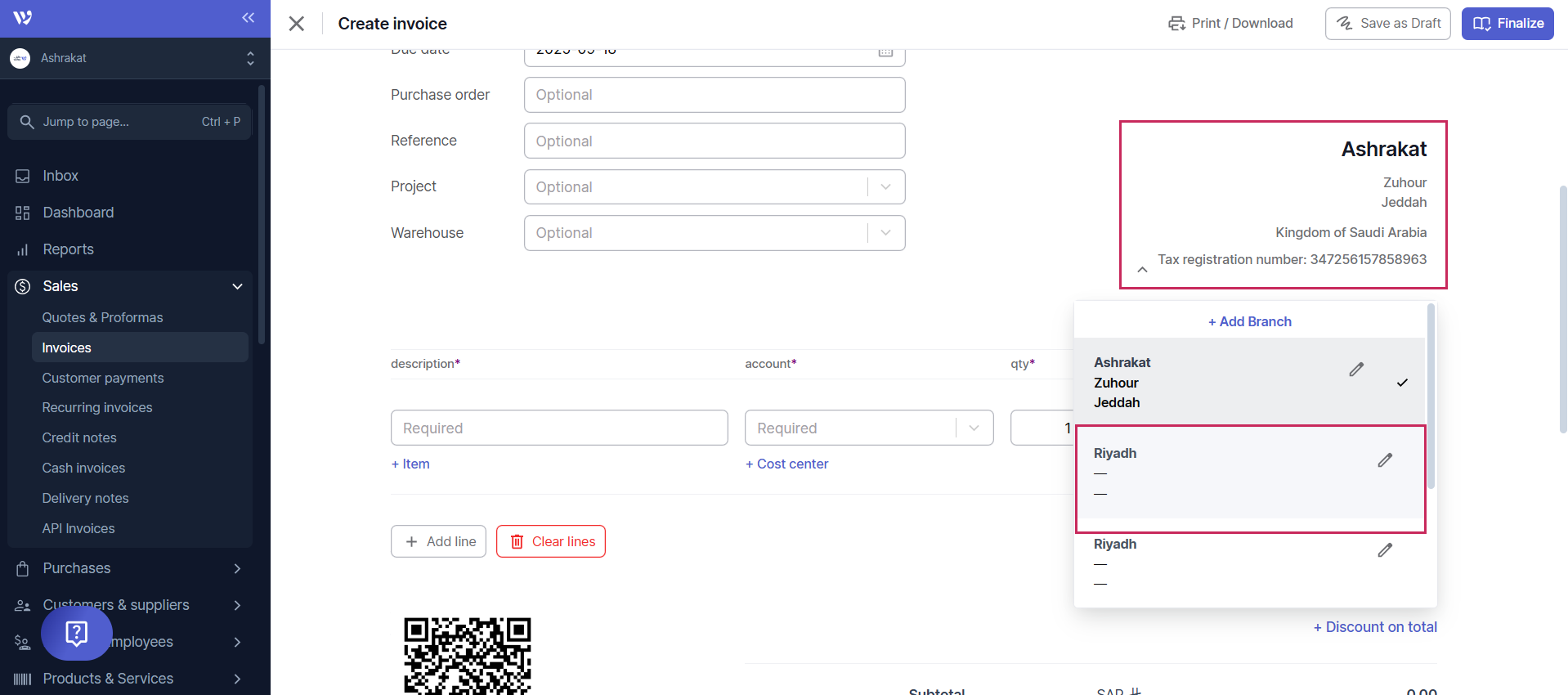The image size is (1568, 695).
Task: Click the QR code image
Action: coord(467,655)
